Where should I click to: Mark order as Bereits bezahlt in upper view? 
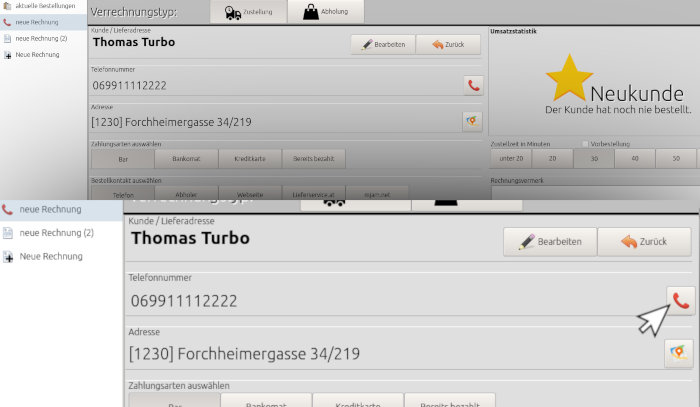click(313, 159)
